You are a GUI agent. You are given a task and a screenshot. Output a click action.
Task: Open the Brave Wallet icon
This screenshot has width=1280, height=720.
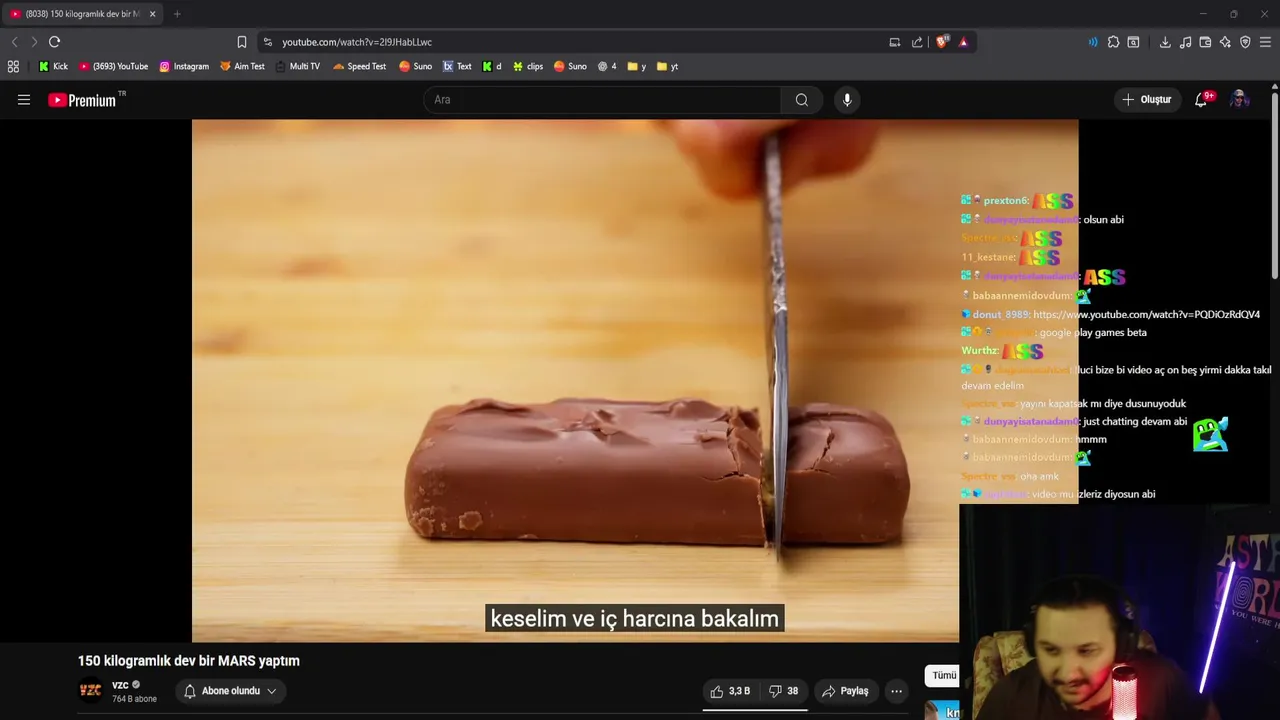click(x=1205, y=42)
